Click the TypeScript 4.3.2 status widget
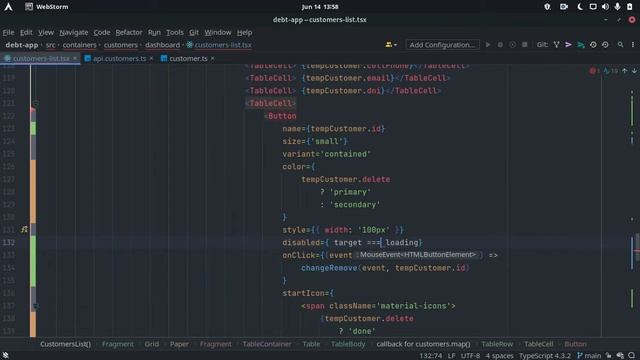The width and height of the screenshot is (640, 360). click(545, 356)
